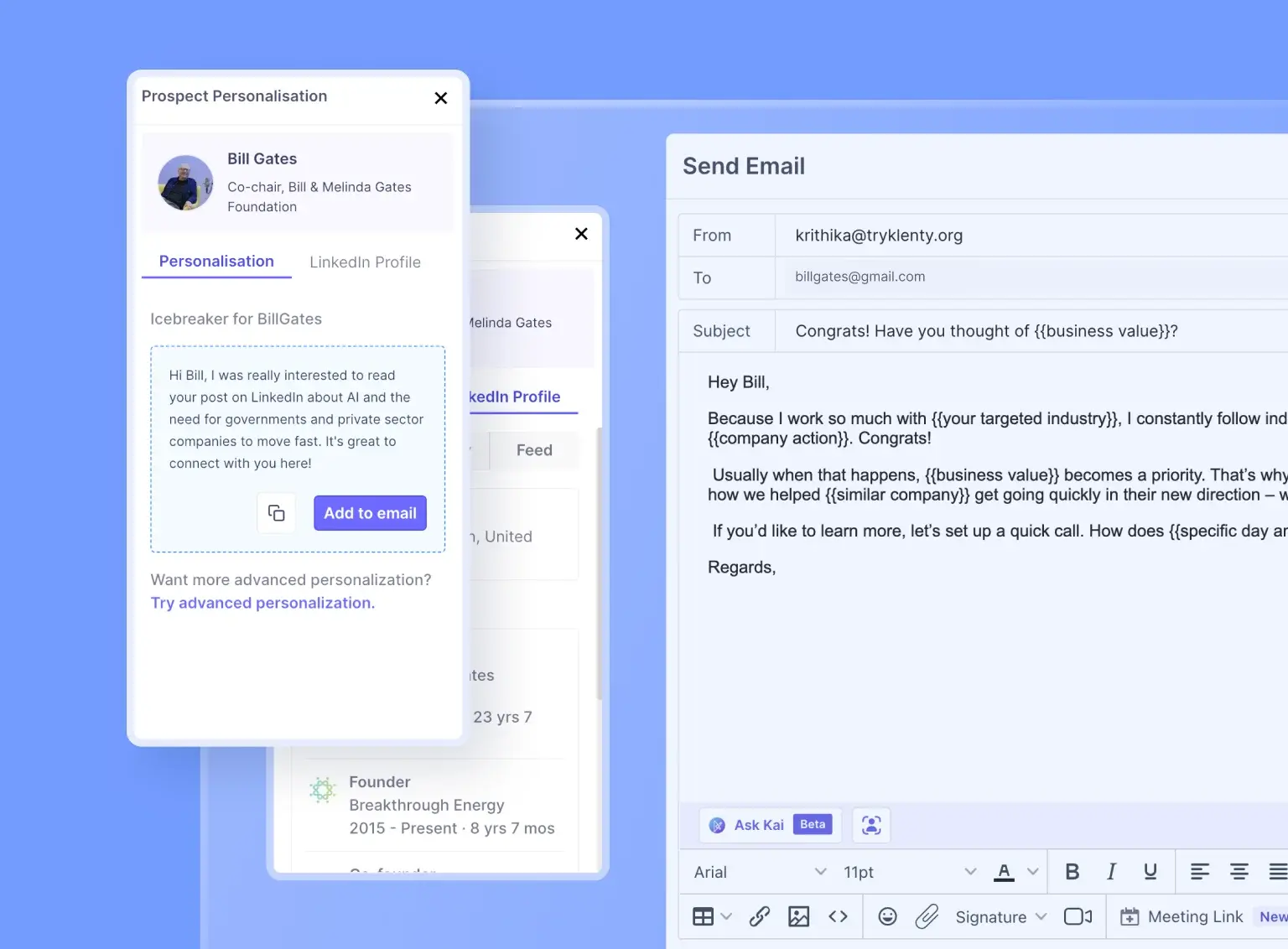Open the Try advanced personalization link
Image resolution: width=1288 pixels, height=949 pixels.
[x=262, y=603]
